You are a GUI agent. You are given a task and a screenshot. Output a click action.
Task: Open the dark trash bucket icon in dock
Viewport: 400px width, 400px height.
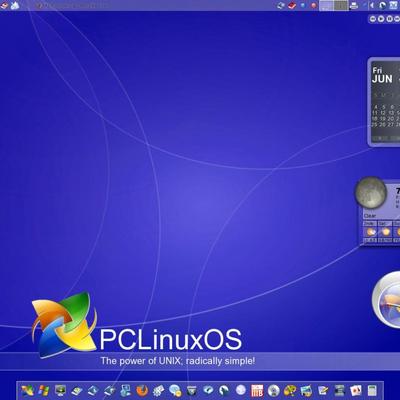pyautogui.click(x=191, y=390)
